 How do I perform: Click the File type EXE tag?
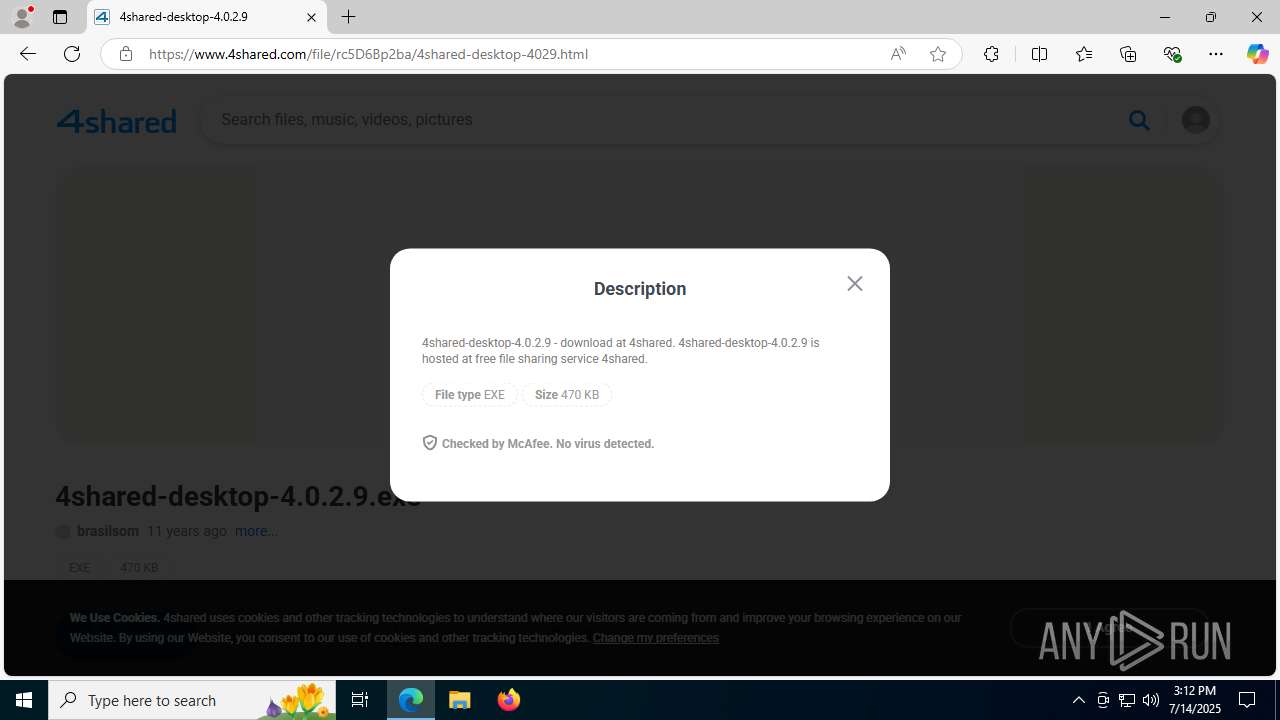(x=469, y=395)
